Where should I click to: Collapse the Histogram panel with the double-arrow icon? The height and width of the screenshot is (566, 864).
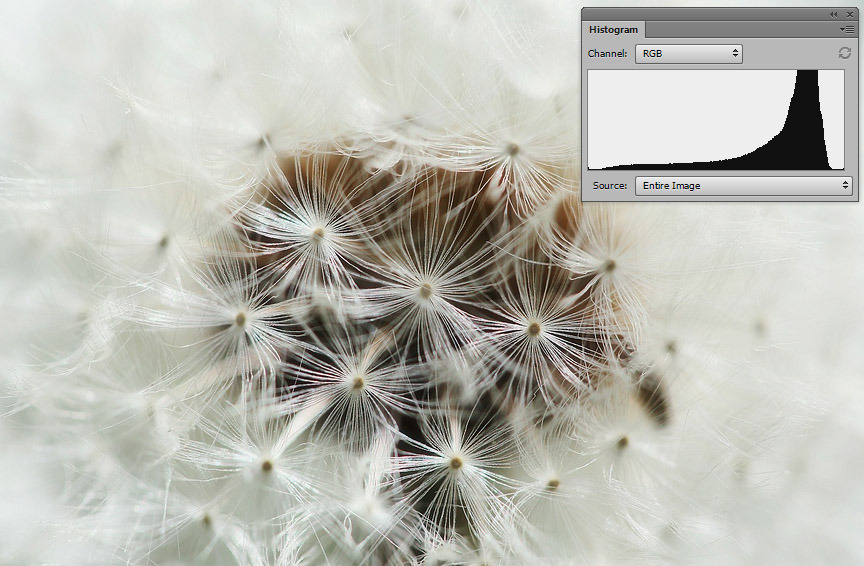click(x=834, y=14)
